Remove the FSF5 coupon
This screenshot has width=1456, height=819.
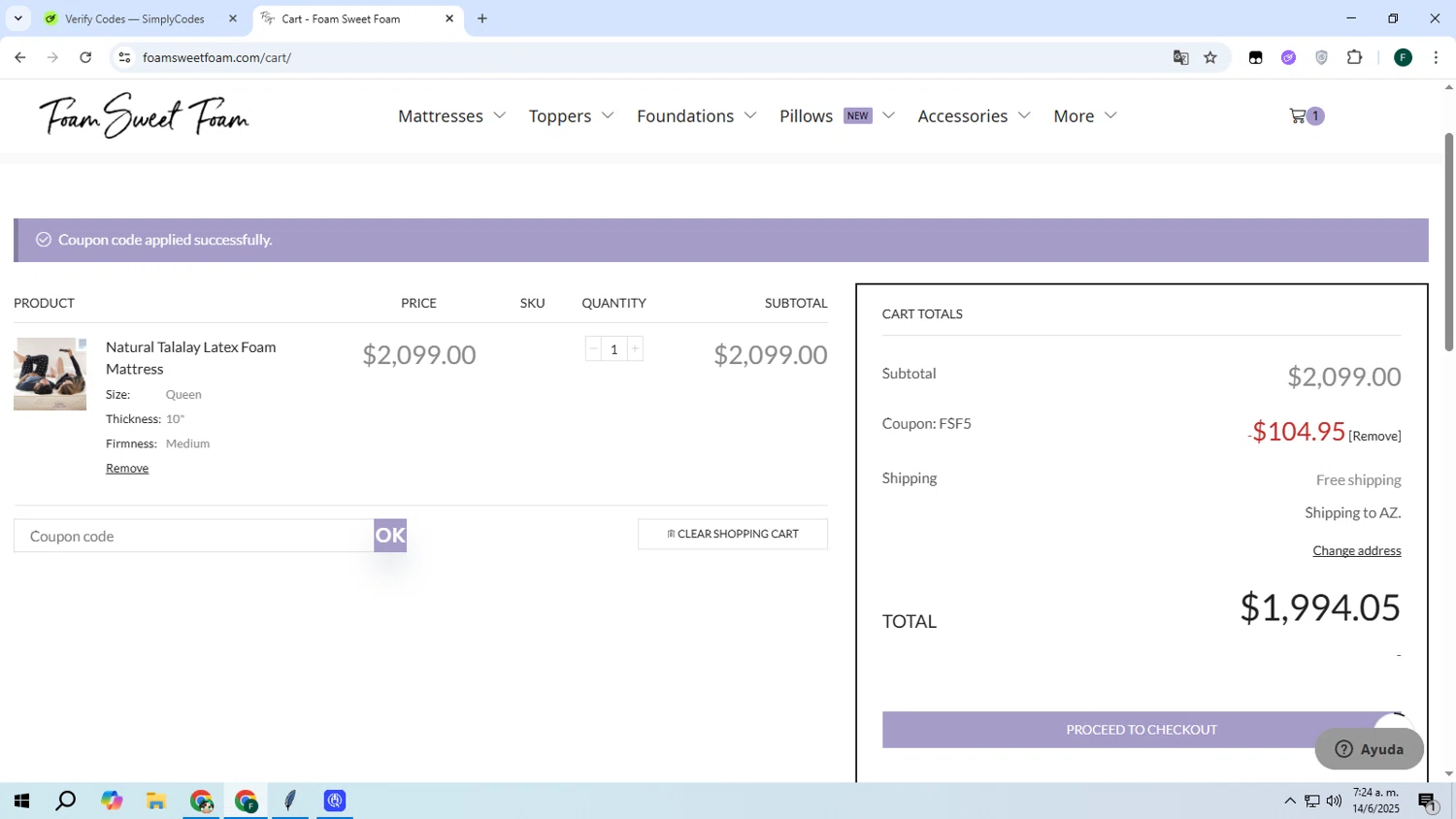1374,436
